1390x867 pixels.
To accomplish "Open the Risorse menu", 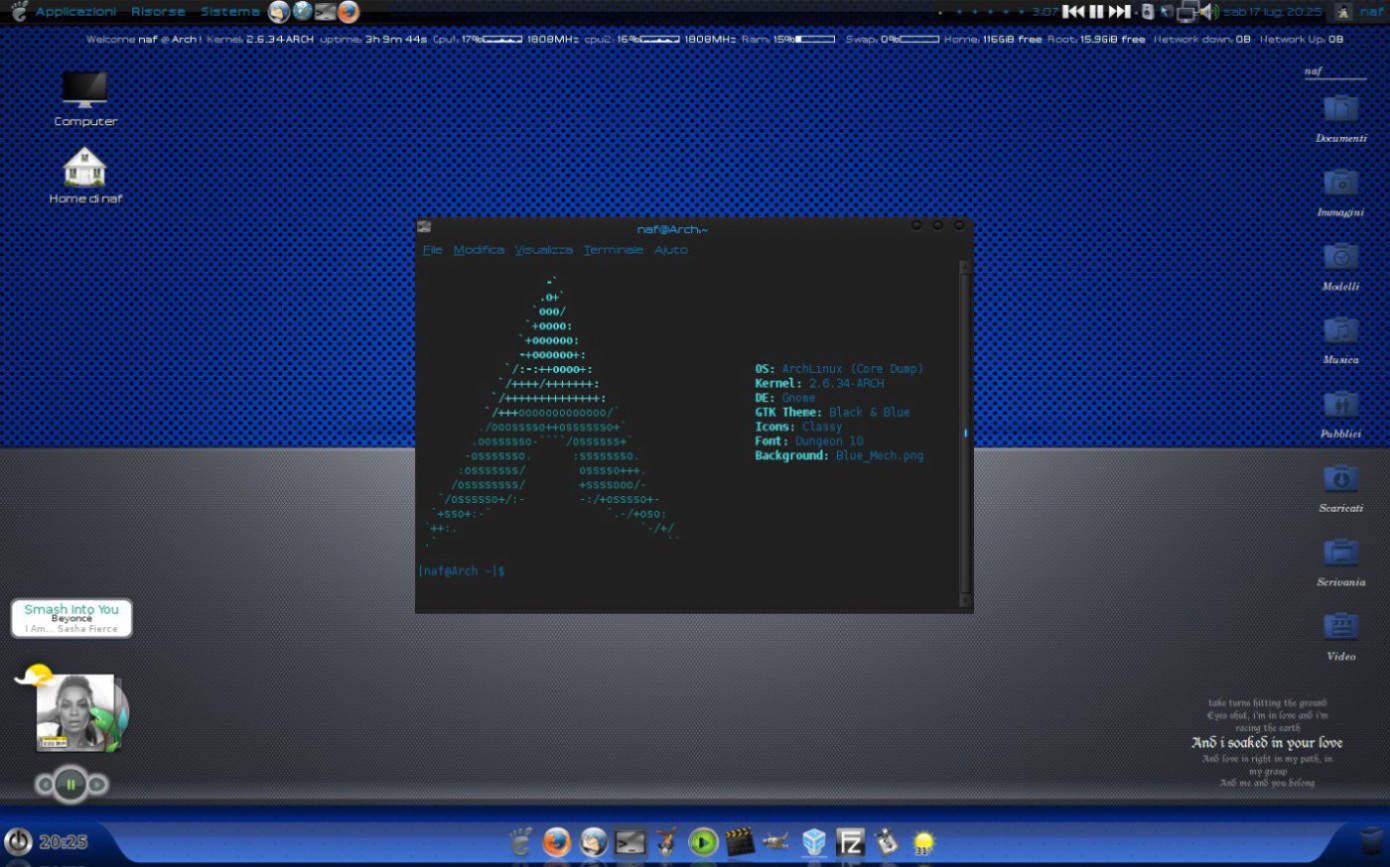I will coord(158,12).
